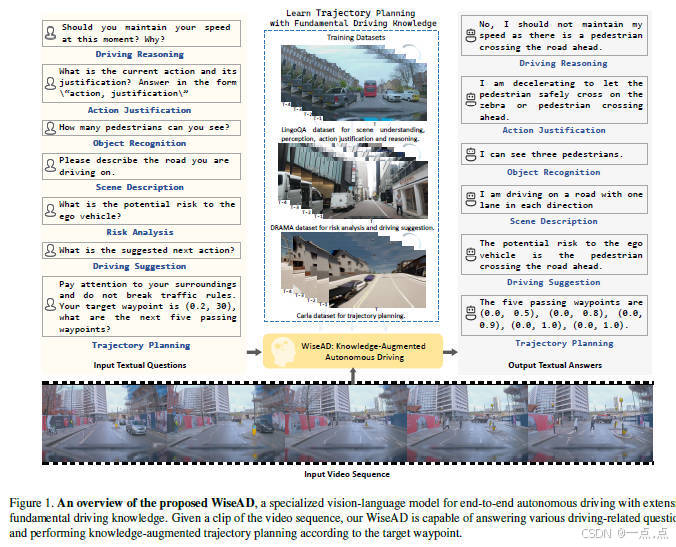Click 'DRAMA dataset for risk analysis' caption
Image resolution: width=676 pixels, height=547 pixels.
[x=352, y=228]
